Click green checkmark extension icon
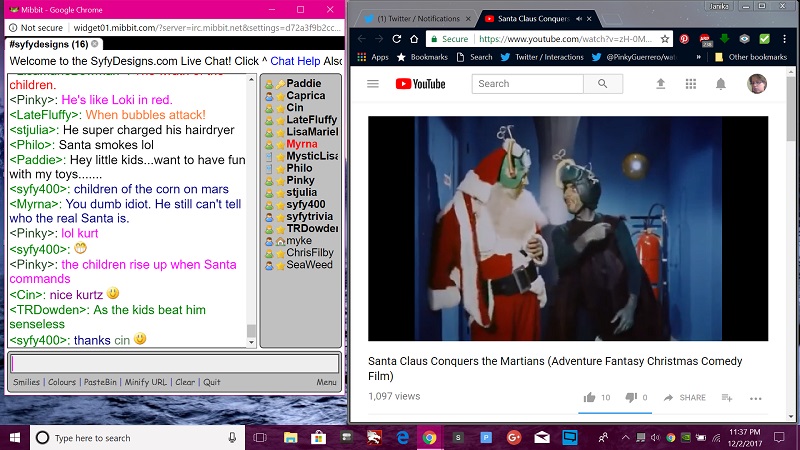Viewport: 800px width, 450px height. click(x=764, y=39)
